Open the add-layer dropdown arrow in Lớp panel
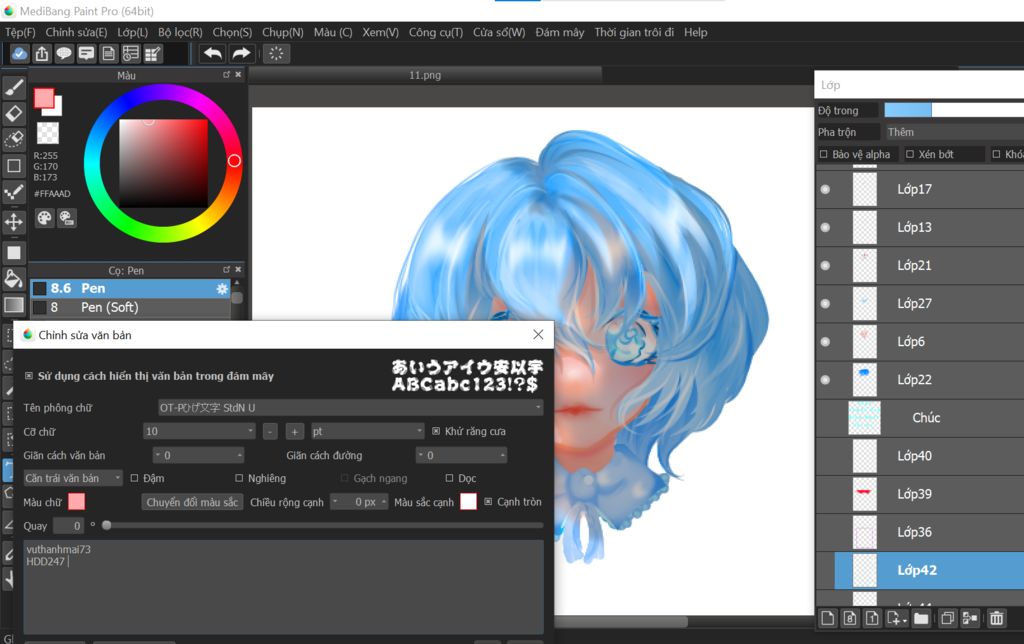 [904, 620]
